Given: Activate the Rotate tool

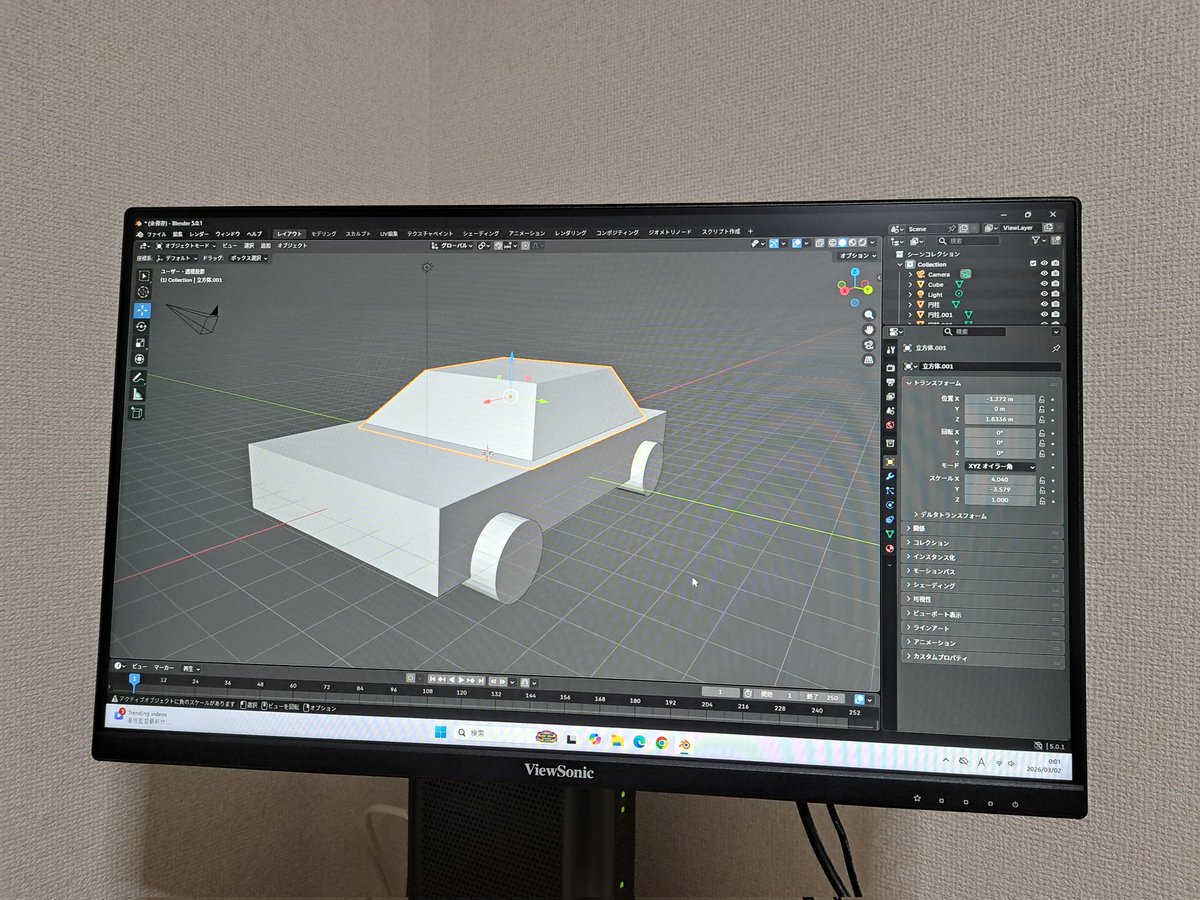Looking at the screenshot, I should [141, 326].
